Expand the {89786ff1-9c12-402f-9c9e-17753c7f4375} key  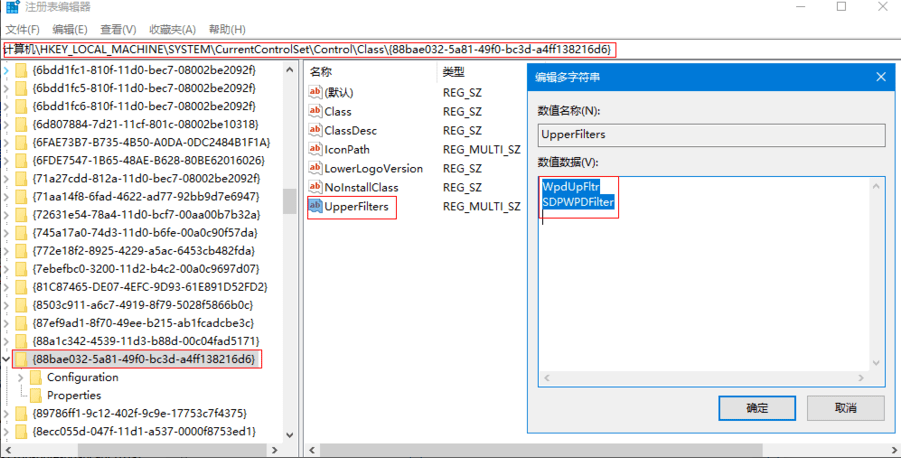tap(6, 413)
